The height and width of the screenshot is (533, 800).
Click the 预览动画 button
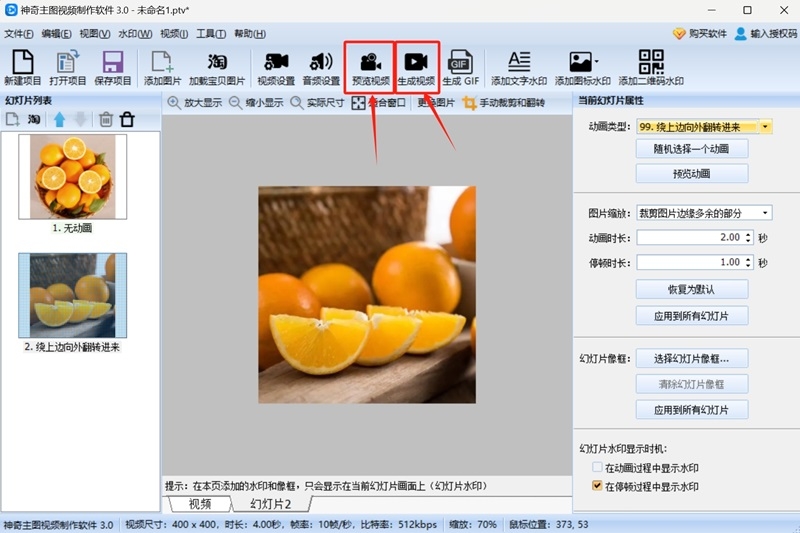coord(692,173)
